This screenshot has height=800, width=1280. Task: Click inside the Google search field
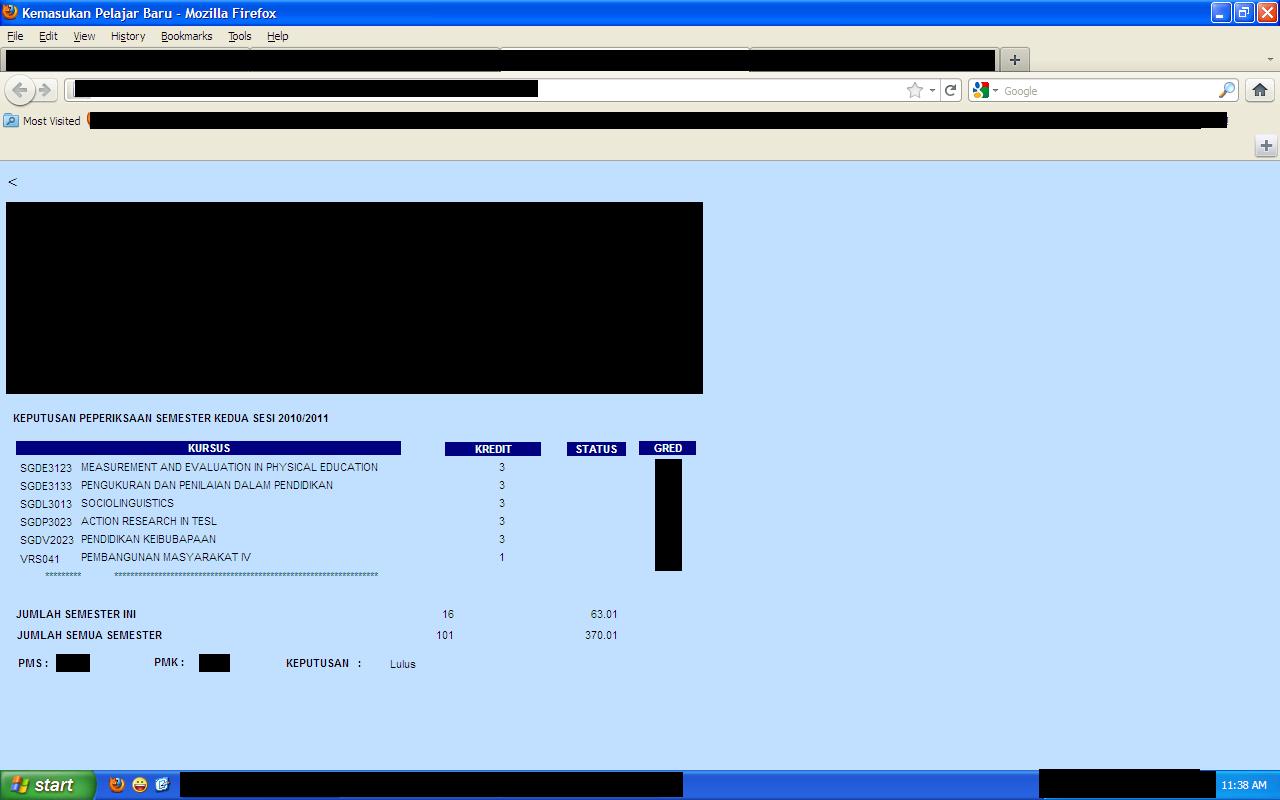click(x=1108, y=91)
